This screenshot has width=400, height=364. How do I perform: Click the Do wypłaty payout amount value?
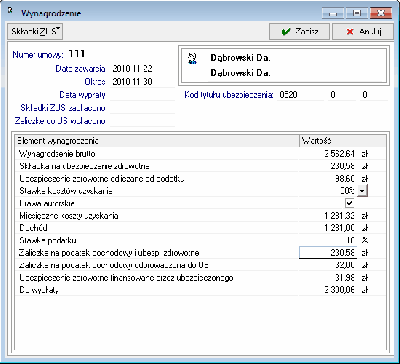pos(339,290)
